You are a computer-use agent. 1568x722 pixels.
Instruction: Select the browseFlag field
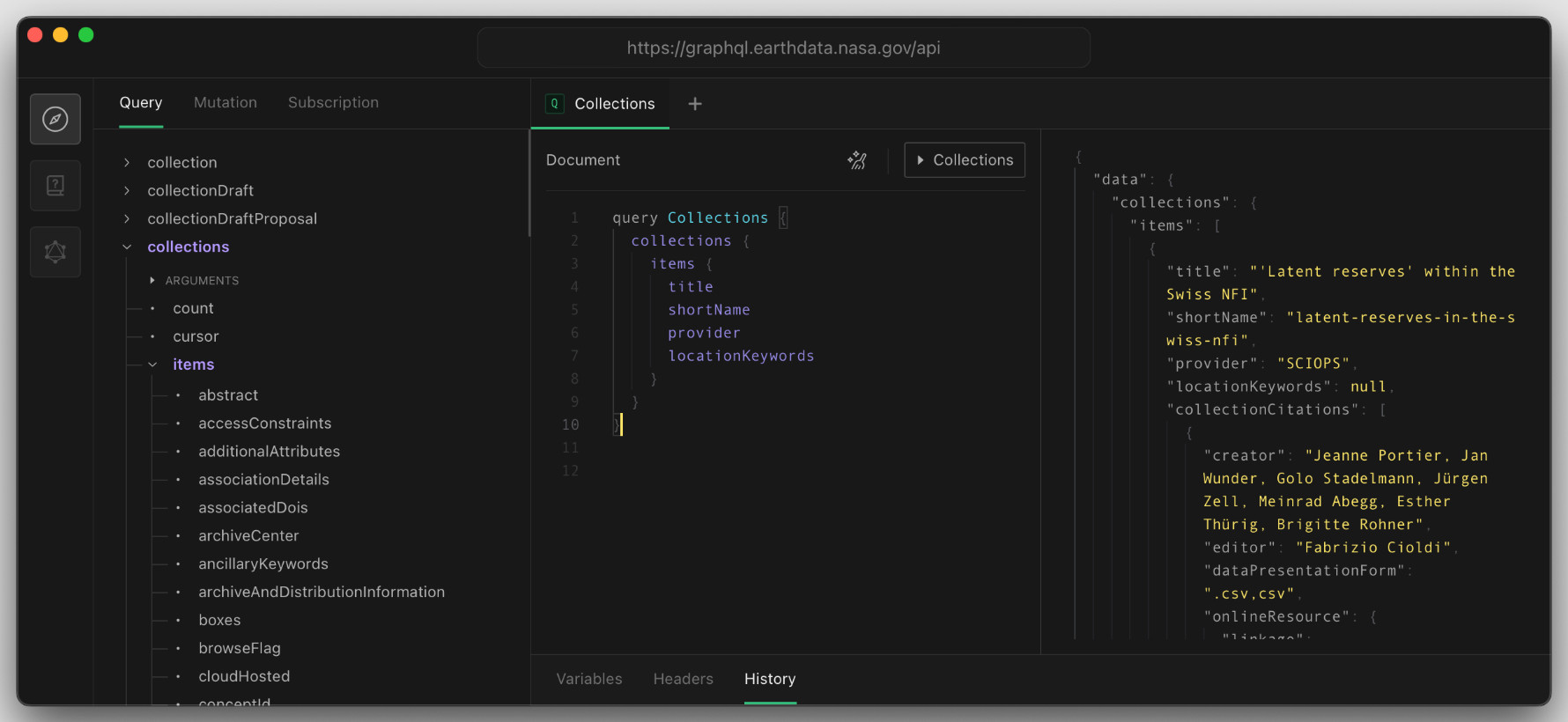click(x=240, y=649)
